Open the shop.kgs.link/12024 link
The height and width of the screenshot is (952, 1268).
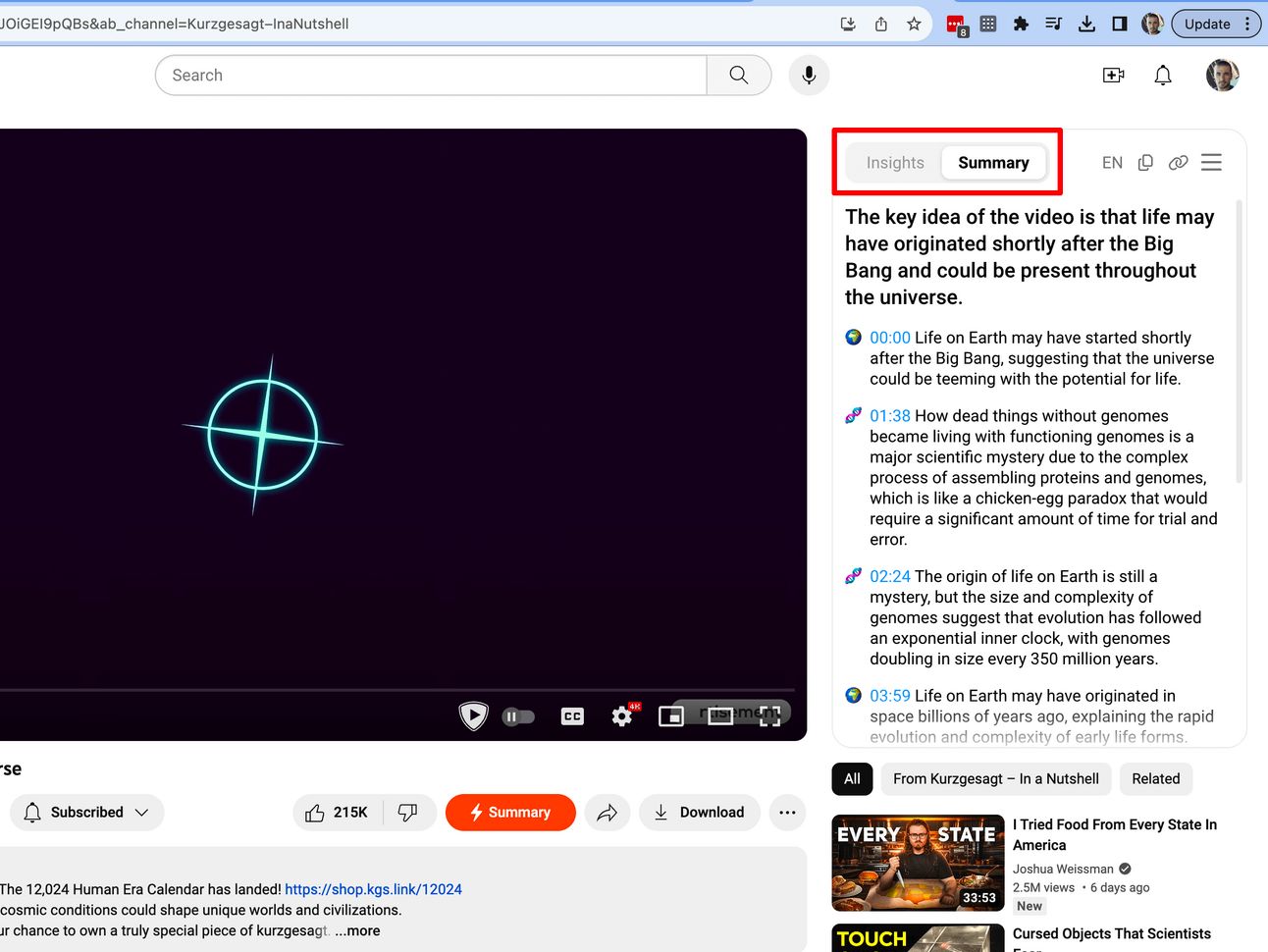coord(373,889)
